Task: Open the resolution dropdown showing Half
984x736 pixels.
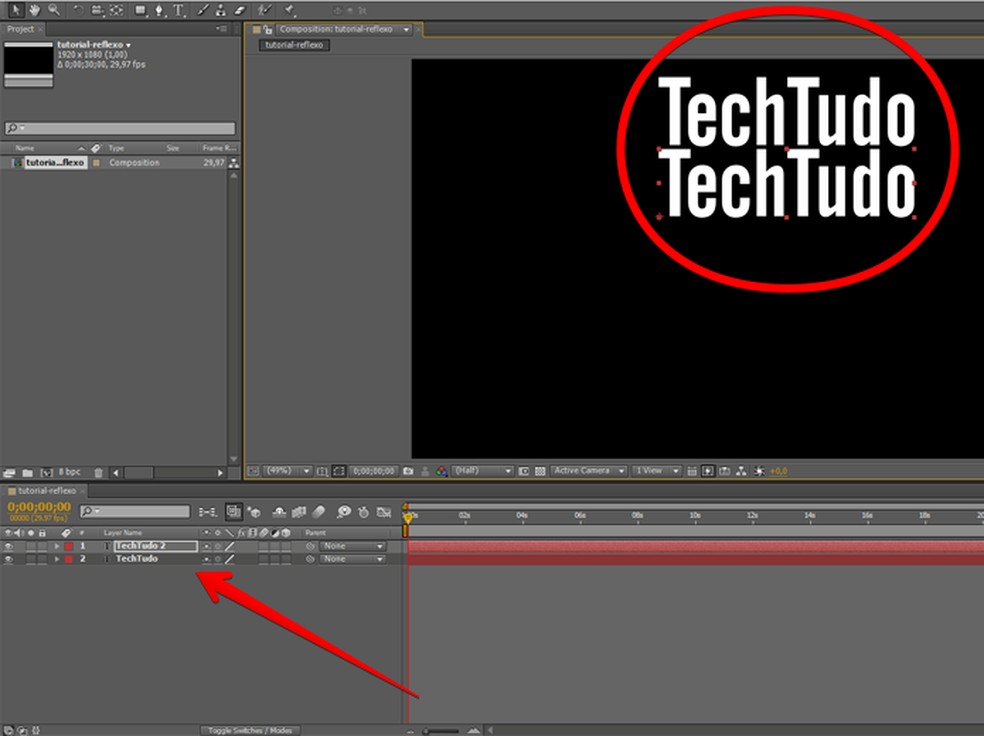Action: (x=483, y=471)
